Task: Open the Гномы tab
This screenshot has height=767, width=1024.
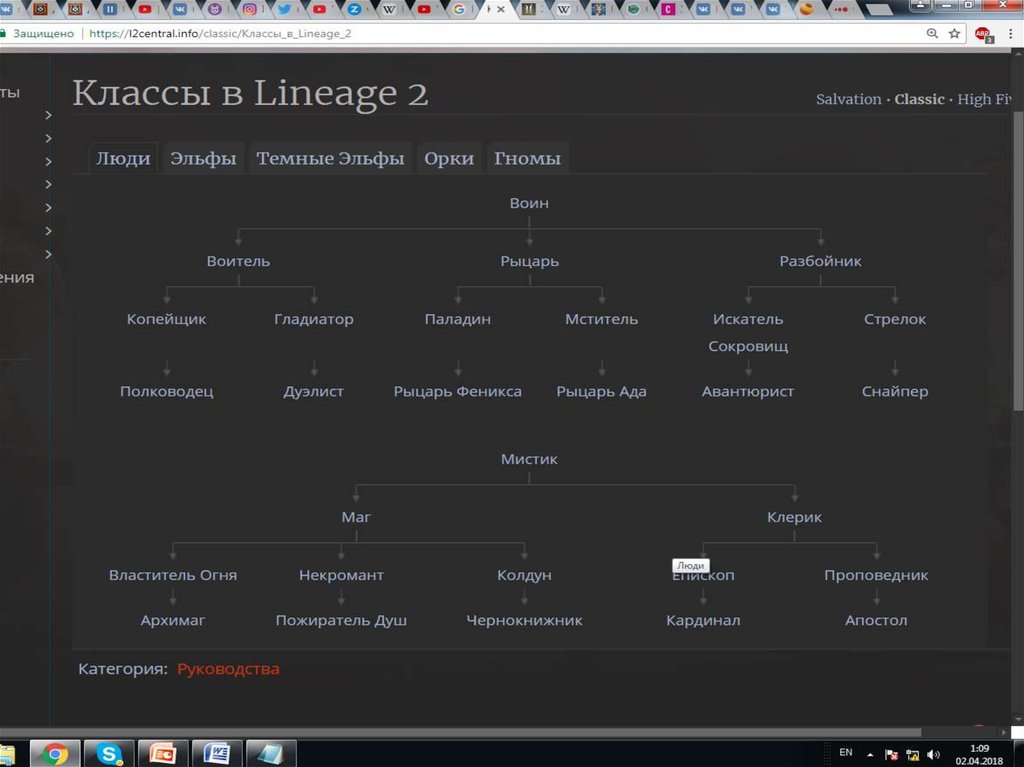Action: (x=527, y=158)
